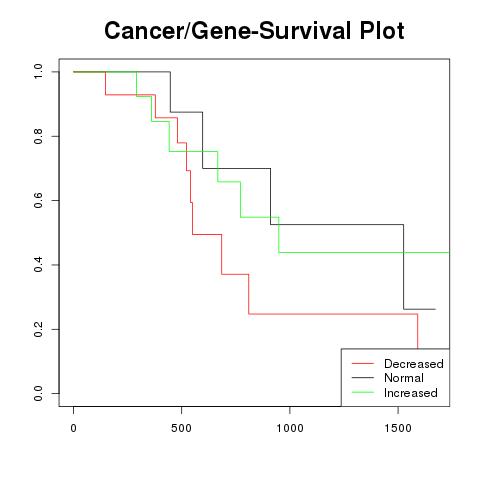The image size is (480, 480).
Task: Click the 0.2 y-axis tick label
Action: click(x=38, y=329)
